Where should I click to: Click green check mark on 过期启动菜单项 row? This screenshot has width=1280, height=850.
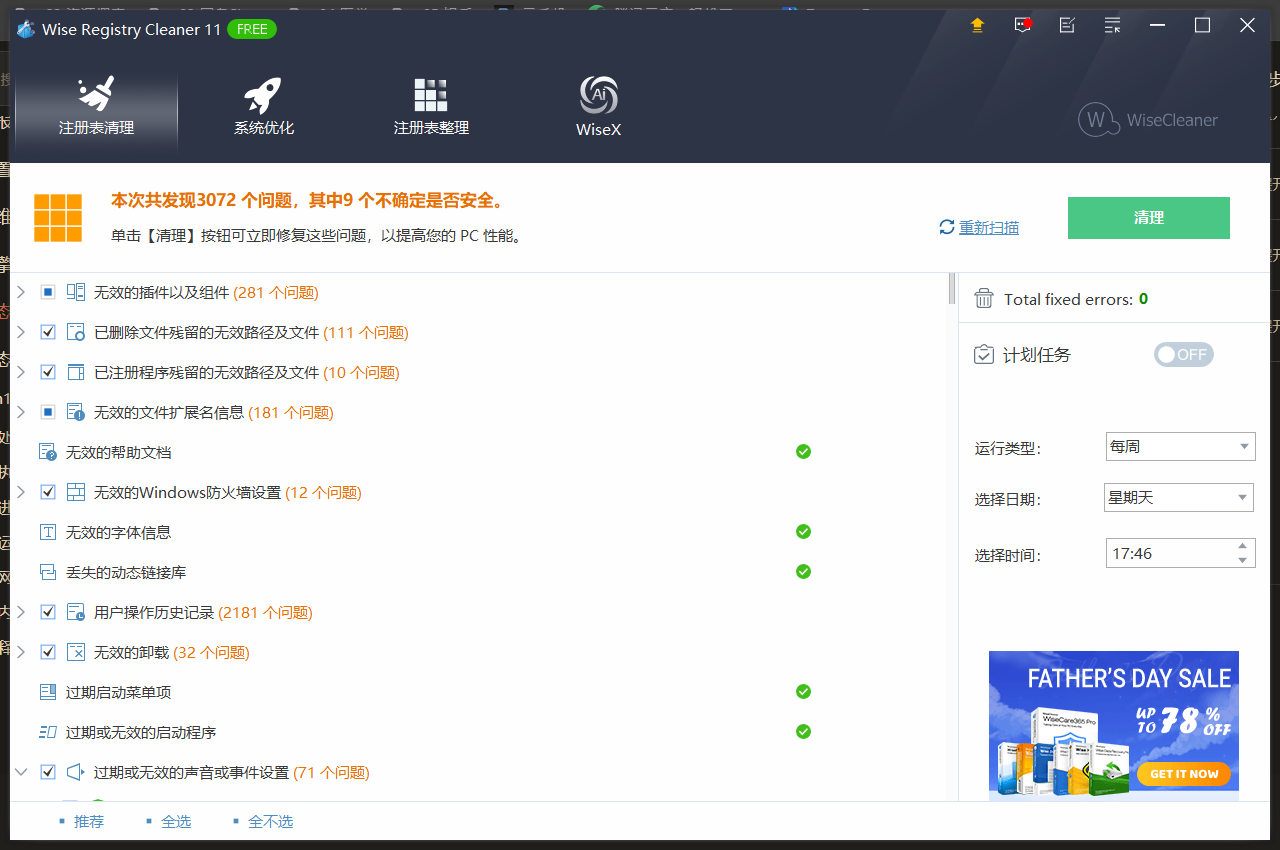[x=803, y=692]
